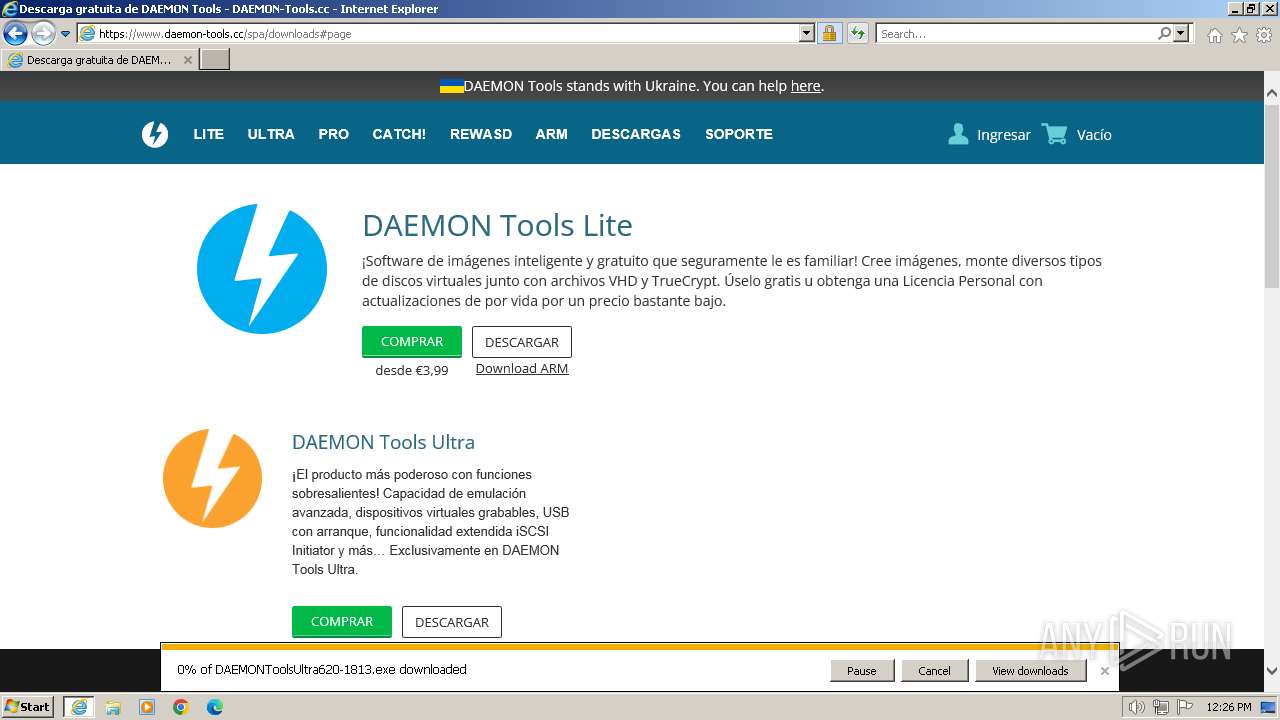Open the media player taskbar icon

147,707
